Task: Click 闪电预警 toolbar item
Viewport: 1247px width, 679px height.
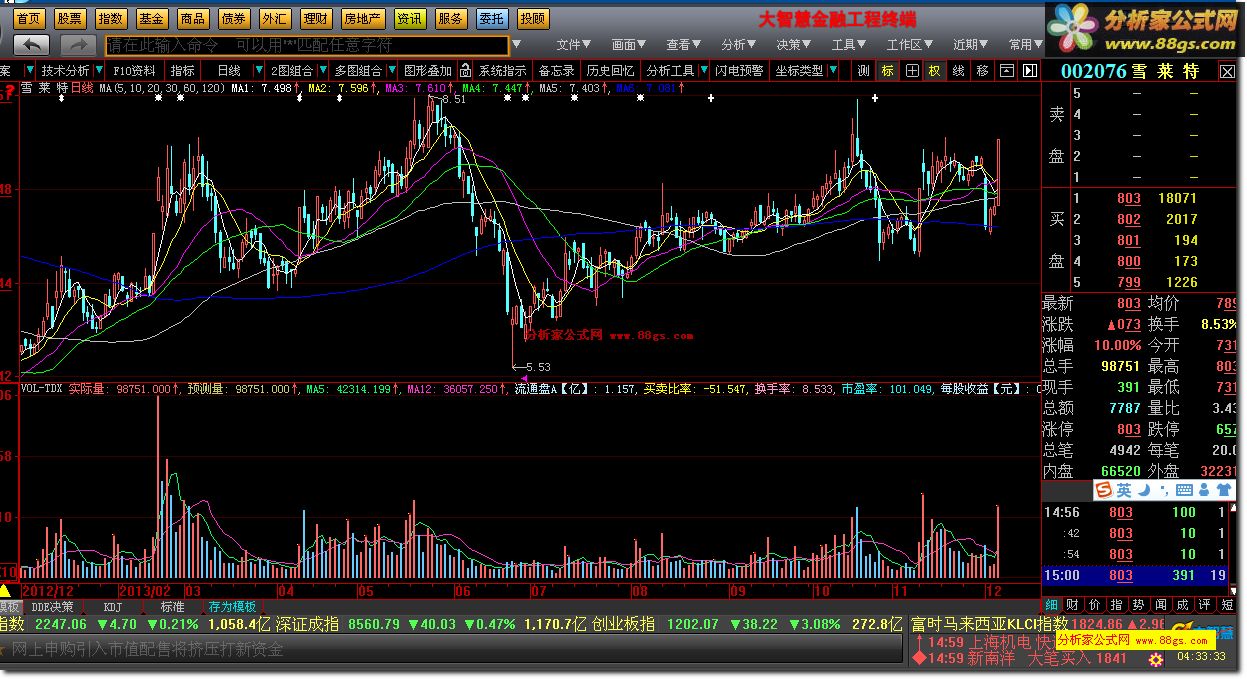Action: pyautogui.click(x=739, y=71)
